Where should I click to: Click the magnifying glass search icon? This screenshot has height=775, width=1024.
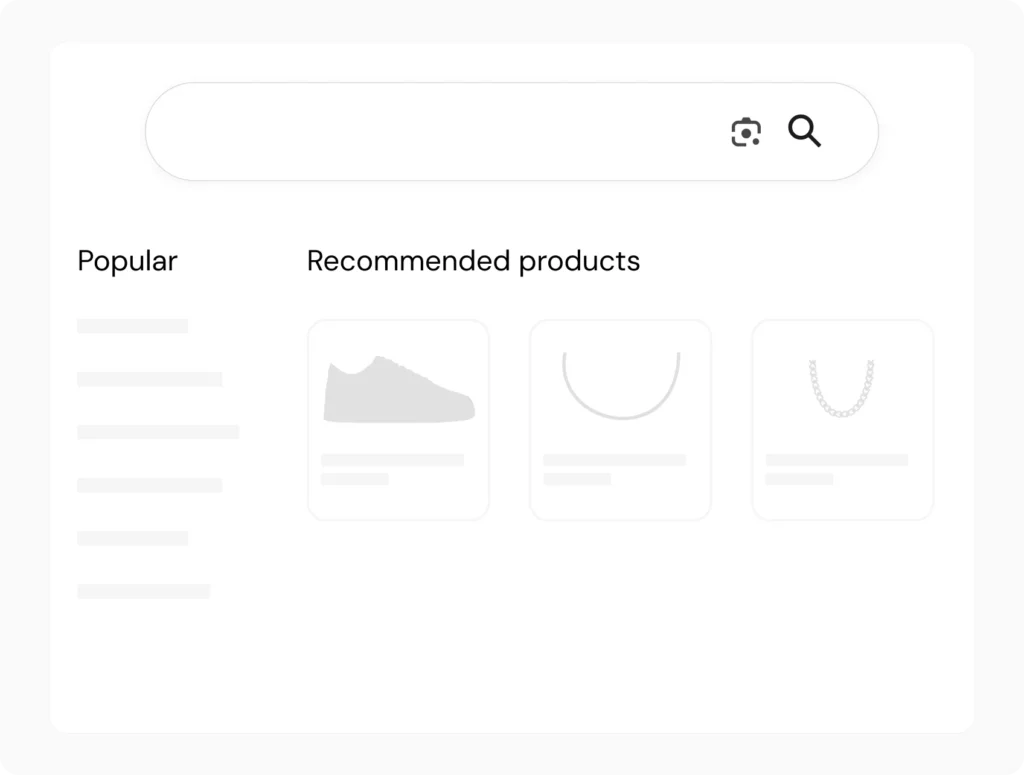pyautogui.click(x=804, y=131)
